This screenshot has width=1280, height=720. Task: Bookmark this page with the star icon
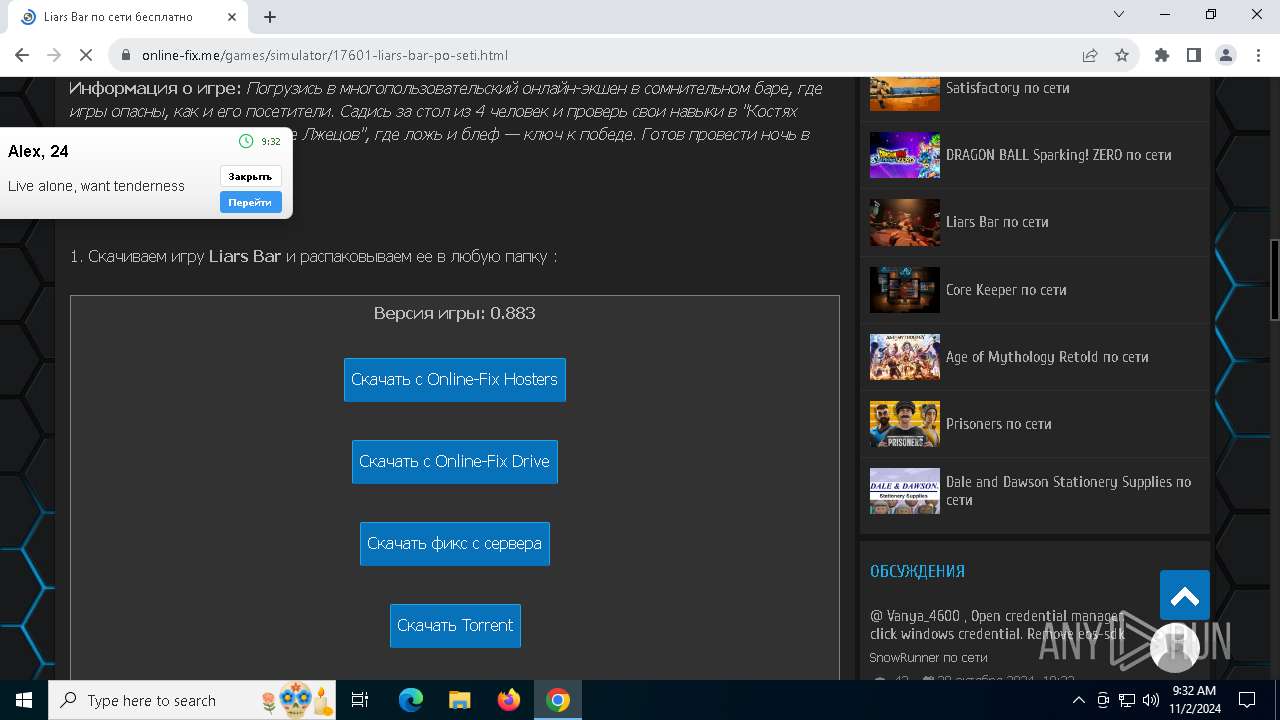click(x=1122, y=56)
